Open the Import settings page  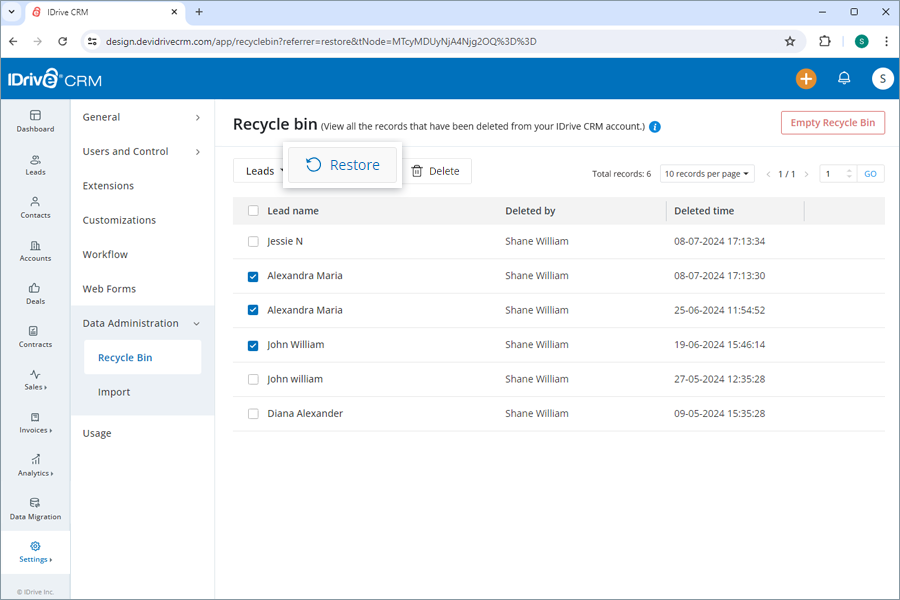[x=113, y=392]
